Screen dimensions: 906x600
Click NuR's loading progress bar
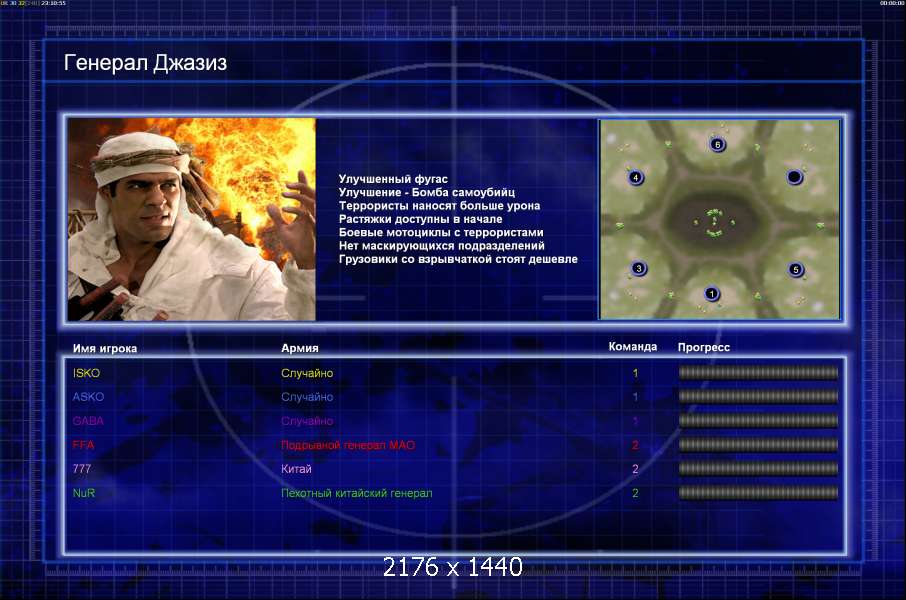pyautogui.click(x=758, y=492)
